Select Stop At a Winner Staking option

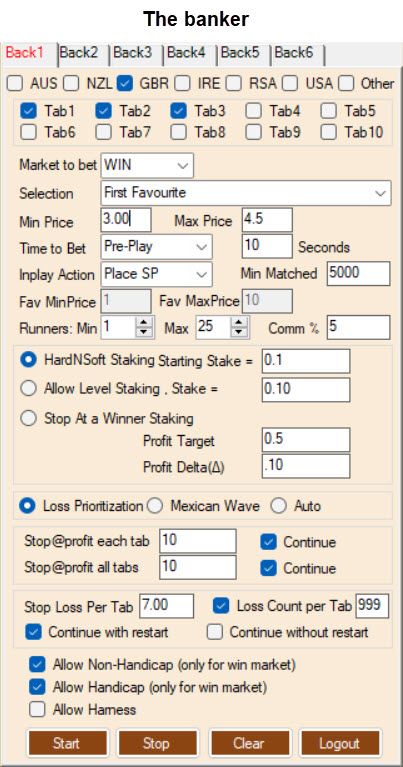pos(29,418)
